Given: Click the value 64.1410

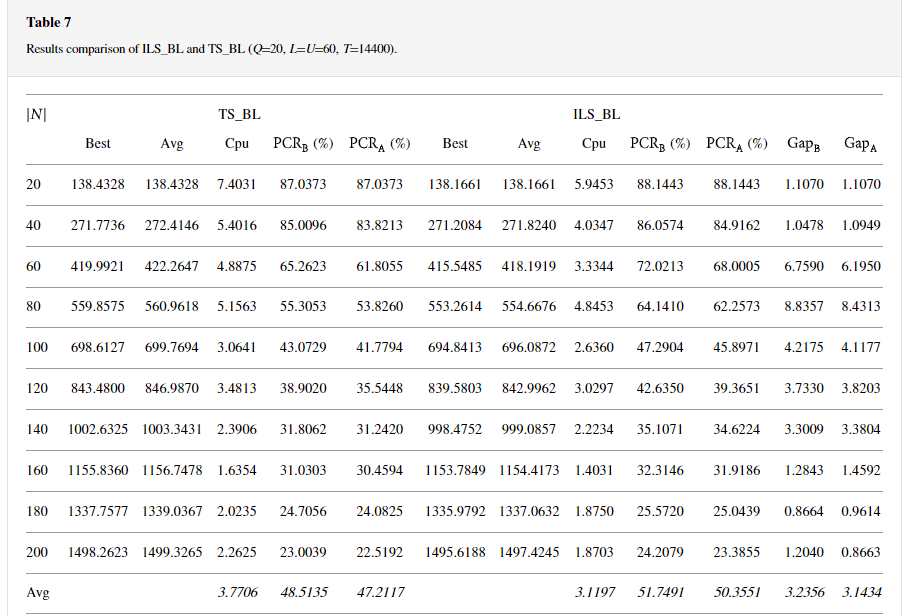Looking at the screenshot, I should coord(660,306).
